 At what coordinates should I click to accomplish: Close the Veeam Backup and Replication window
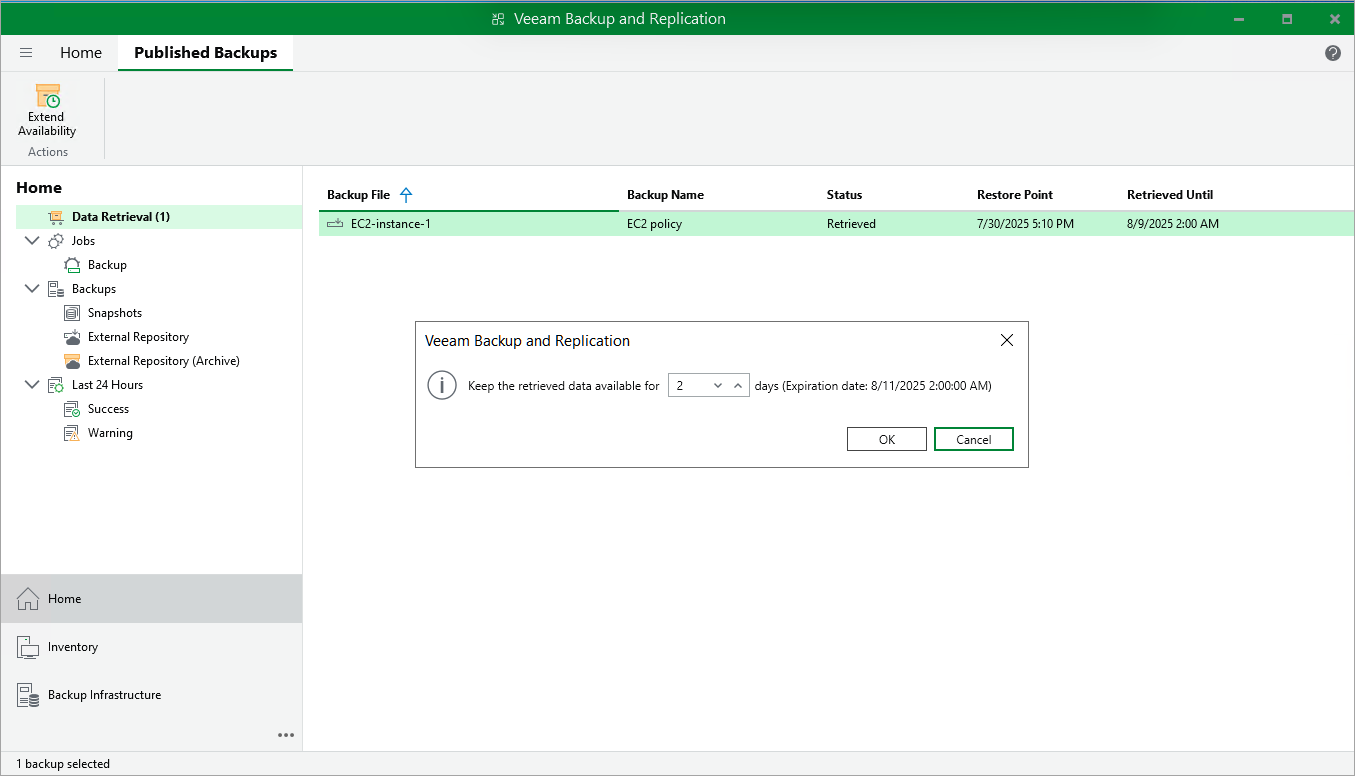tap(1334, 19)
